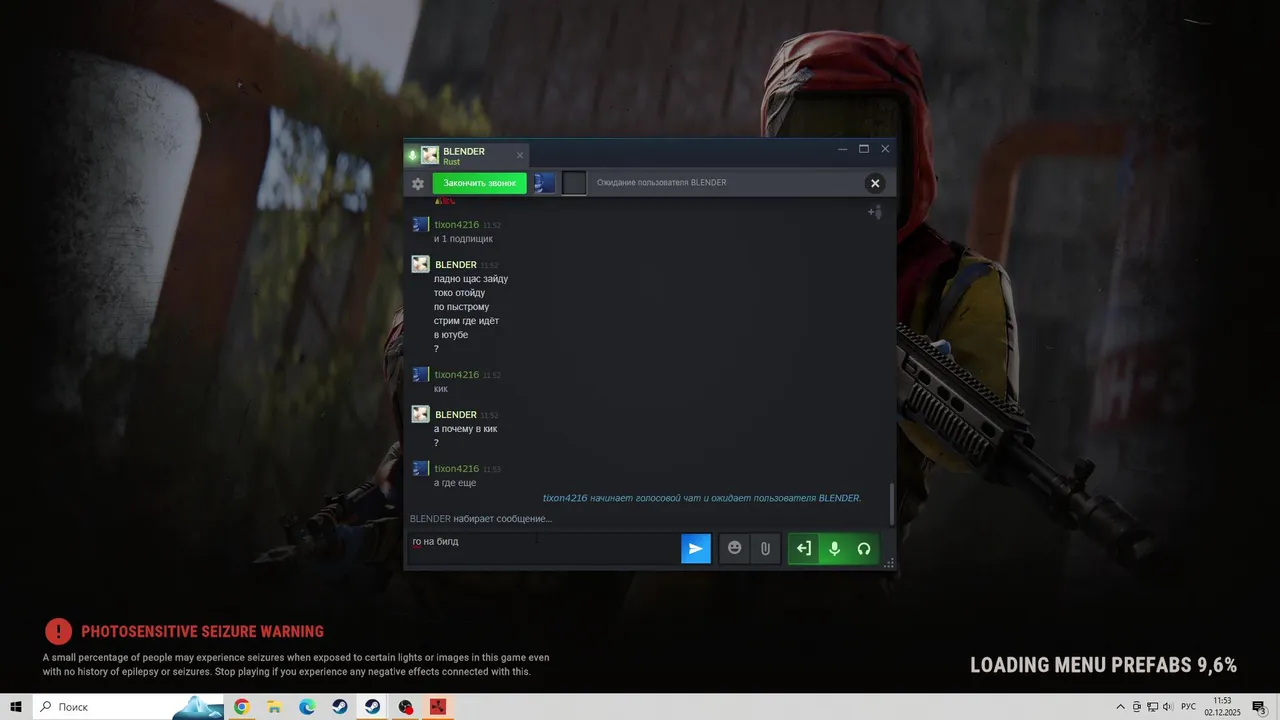Maximize the Steam chat window
This screenshot has width=1280, height=720.
[x=864, y=149]
